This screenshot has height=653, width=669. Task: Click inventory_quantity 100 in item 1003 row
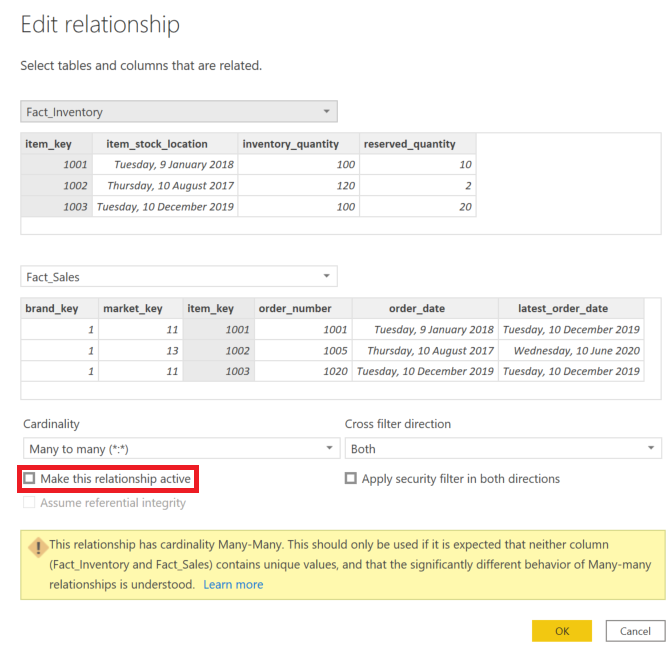coord(299,207)
